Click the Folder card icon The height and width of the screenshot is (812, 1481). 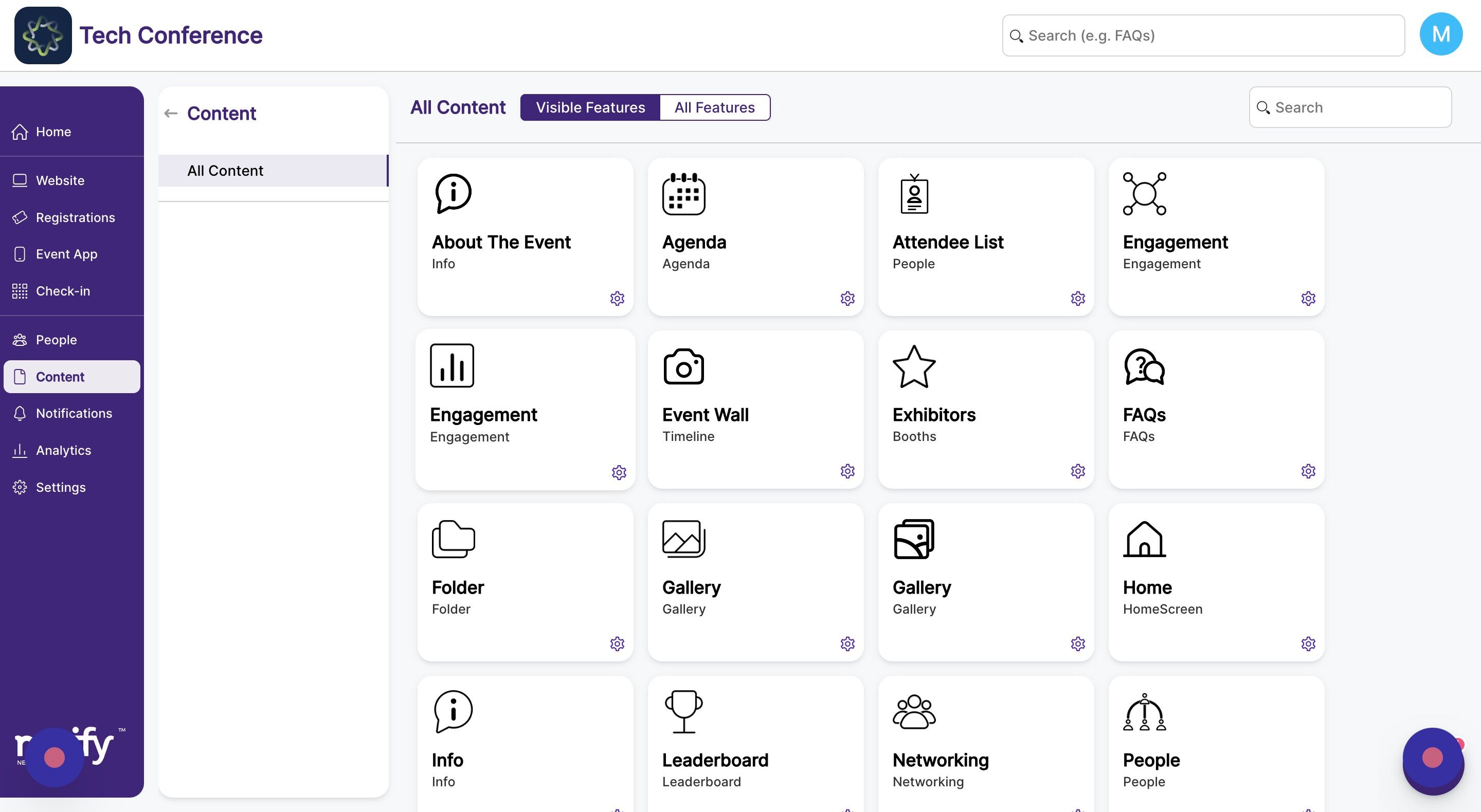[x=453, y=539]
